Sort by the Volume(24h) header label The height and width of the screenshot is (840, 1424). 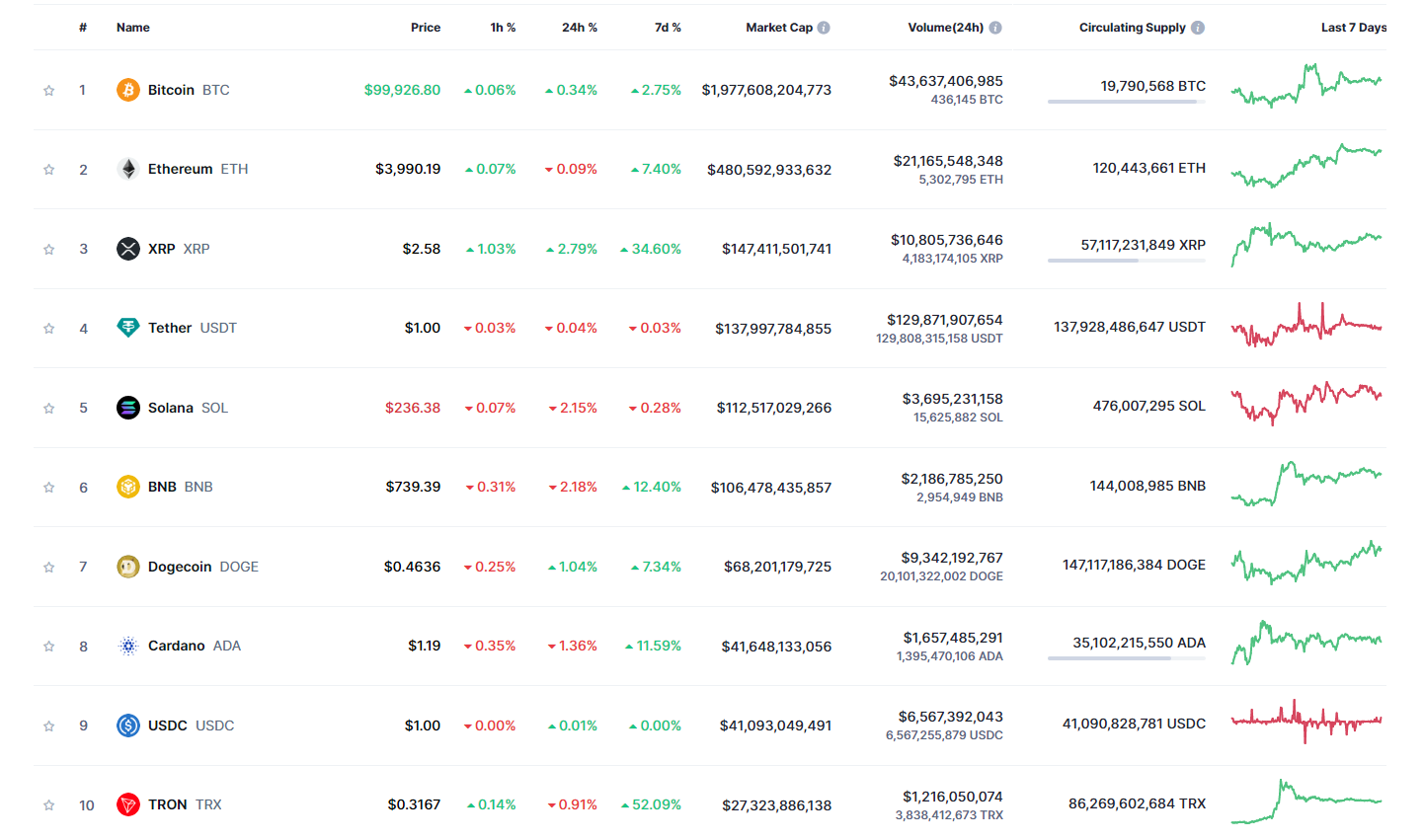point(946,28)
